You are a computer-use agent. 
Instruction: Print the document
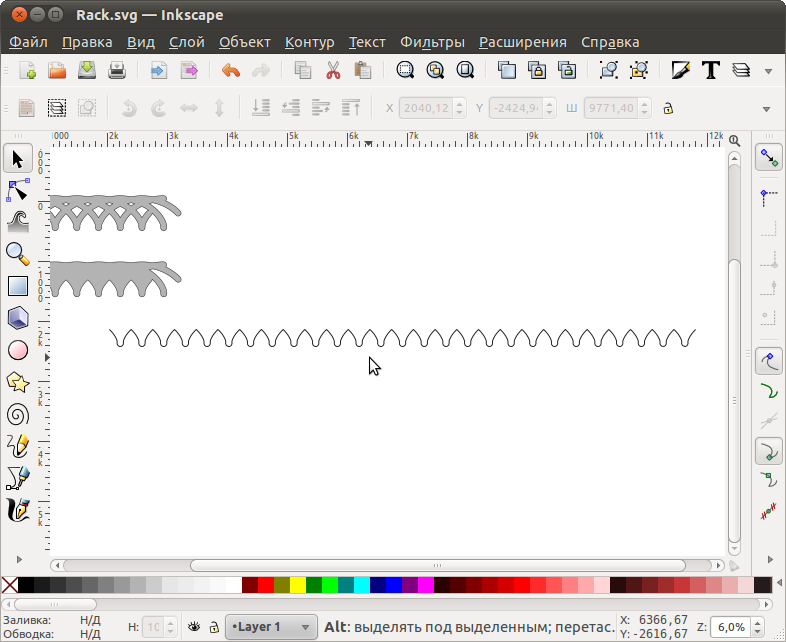(117, 70)
